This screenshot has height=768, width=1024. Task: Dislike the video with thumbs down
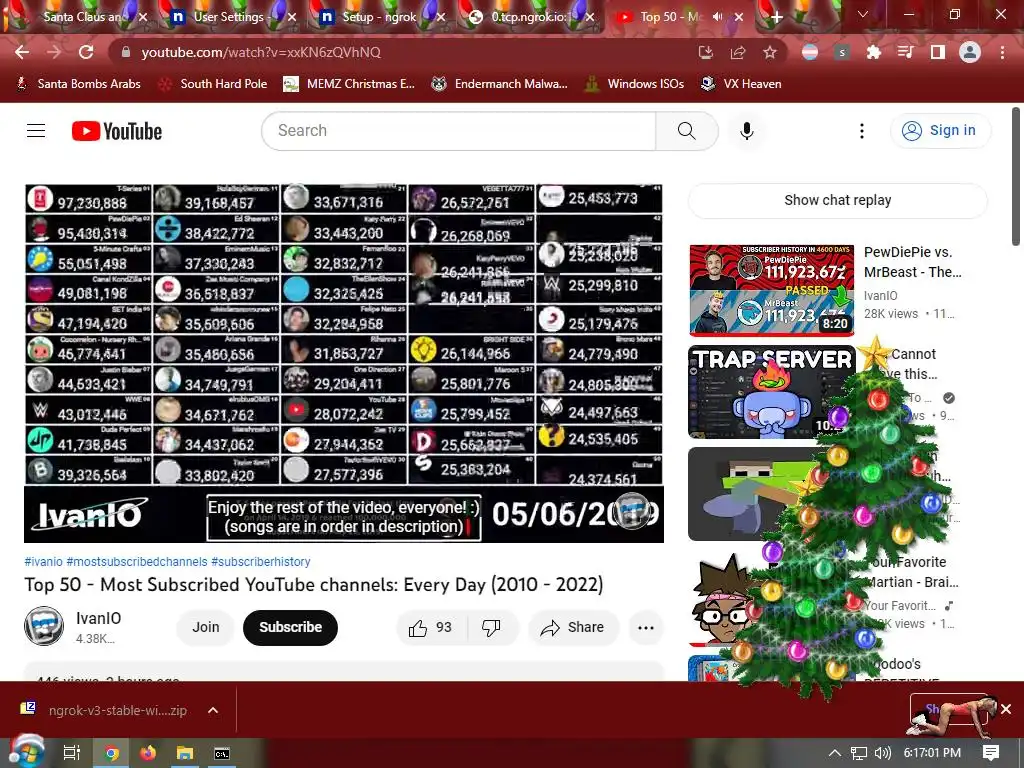(x=491, y=628)
